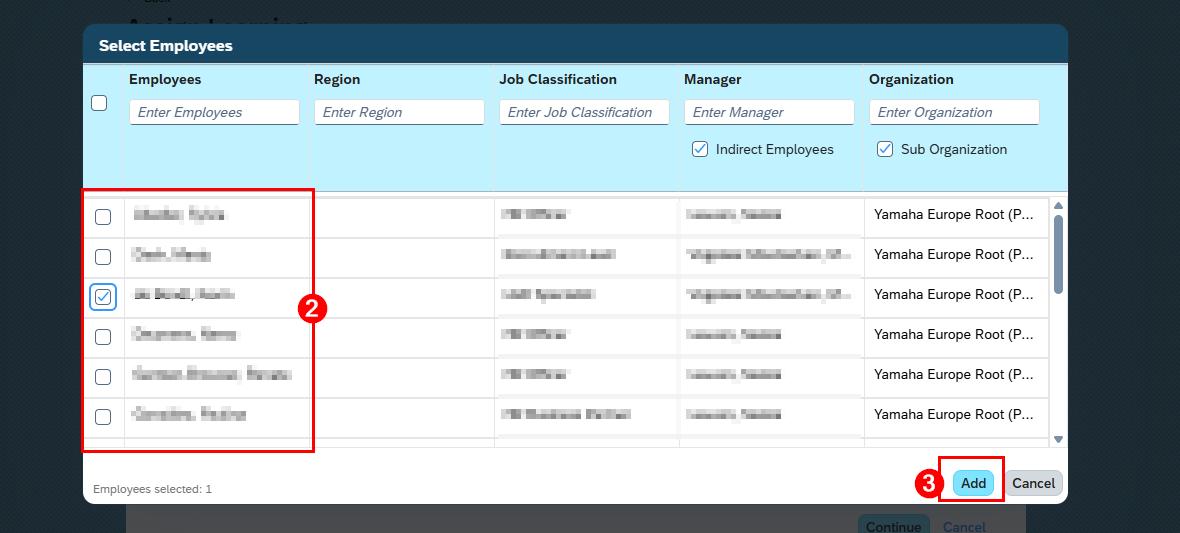Viewport: 1180px width, 533px height.
Task: Click the Employees column header
Action: tap(165, 79)
